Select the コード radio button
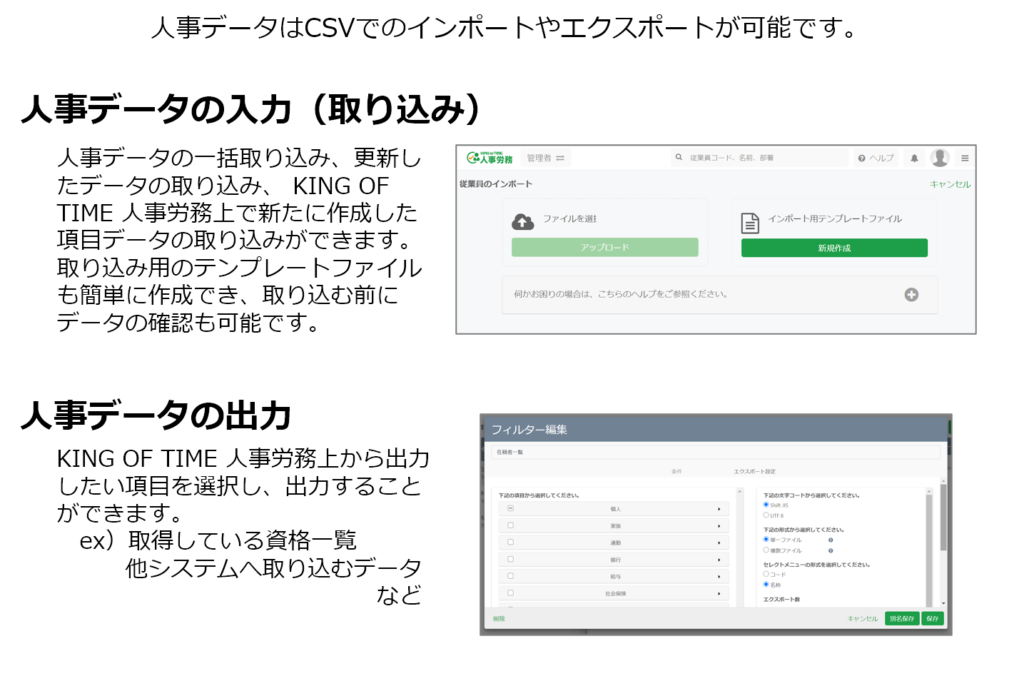 766,574
